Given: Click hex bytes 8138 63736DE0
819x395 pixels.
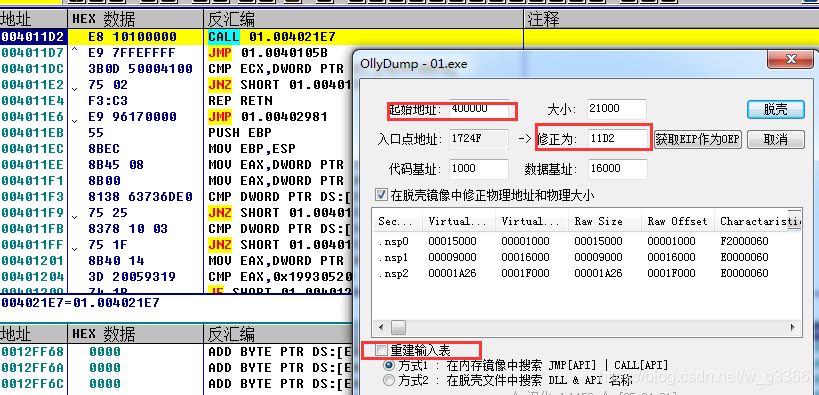Looking at the screenshot, I should coord(140,197).
